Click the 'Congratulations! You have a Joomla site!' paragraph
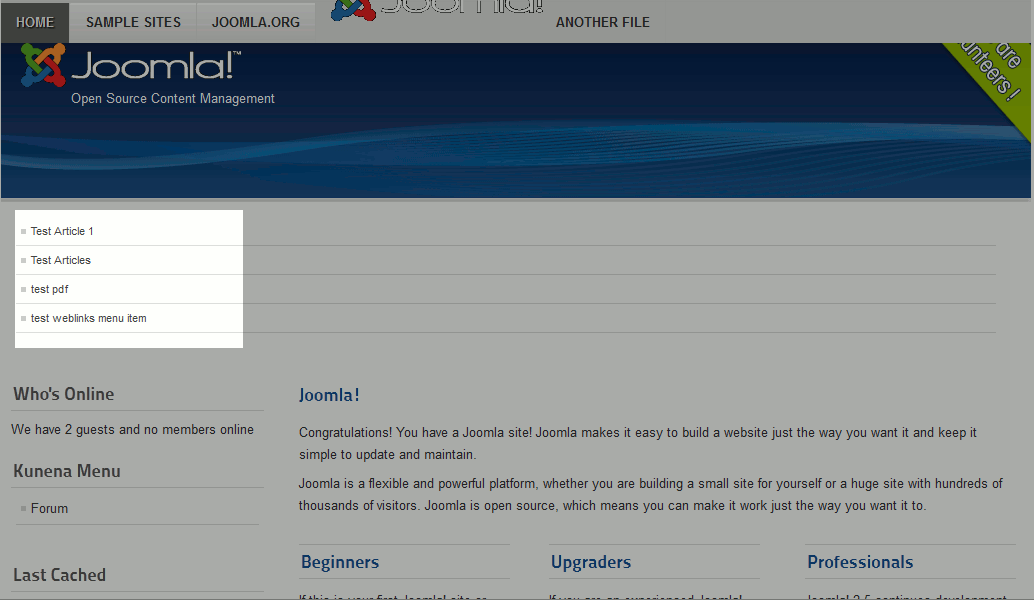Viewport: 1034px width, 600px height. point(638,443)
